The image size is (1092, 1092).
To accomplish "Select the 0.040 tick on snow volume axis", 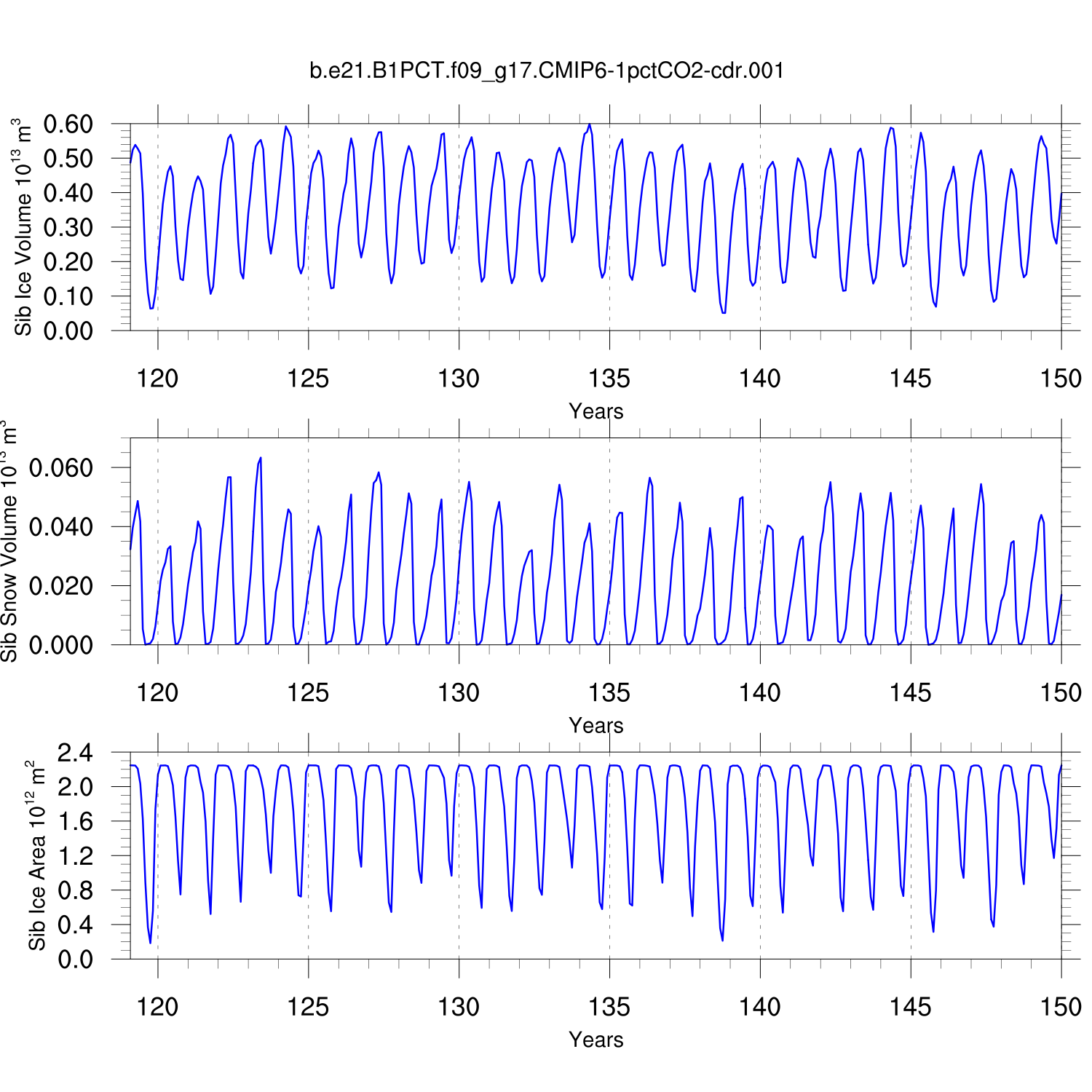I will [x=61, y=527].
